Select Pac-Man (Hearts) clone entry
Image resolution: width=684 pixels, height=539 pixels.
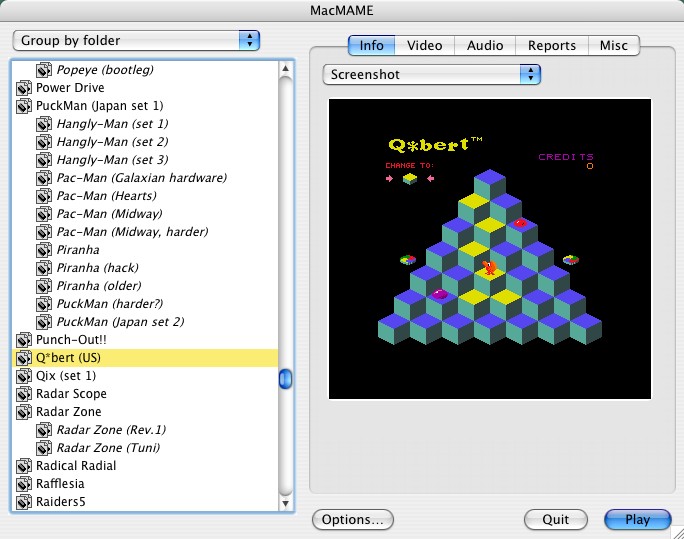coord(145,196)
